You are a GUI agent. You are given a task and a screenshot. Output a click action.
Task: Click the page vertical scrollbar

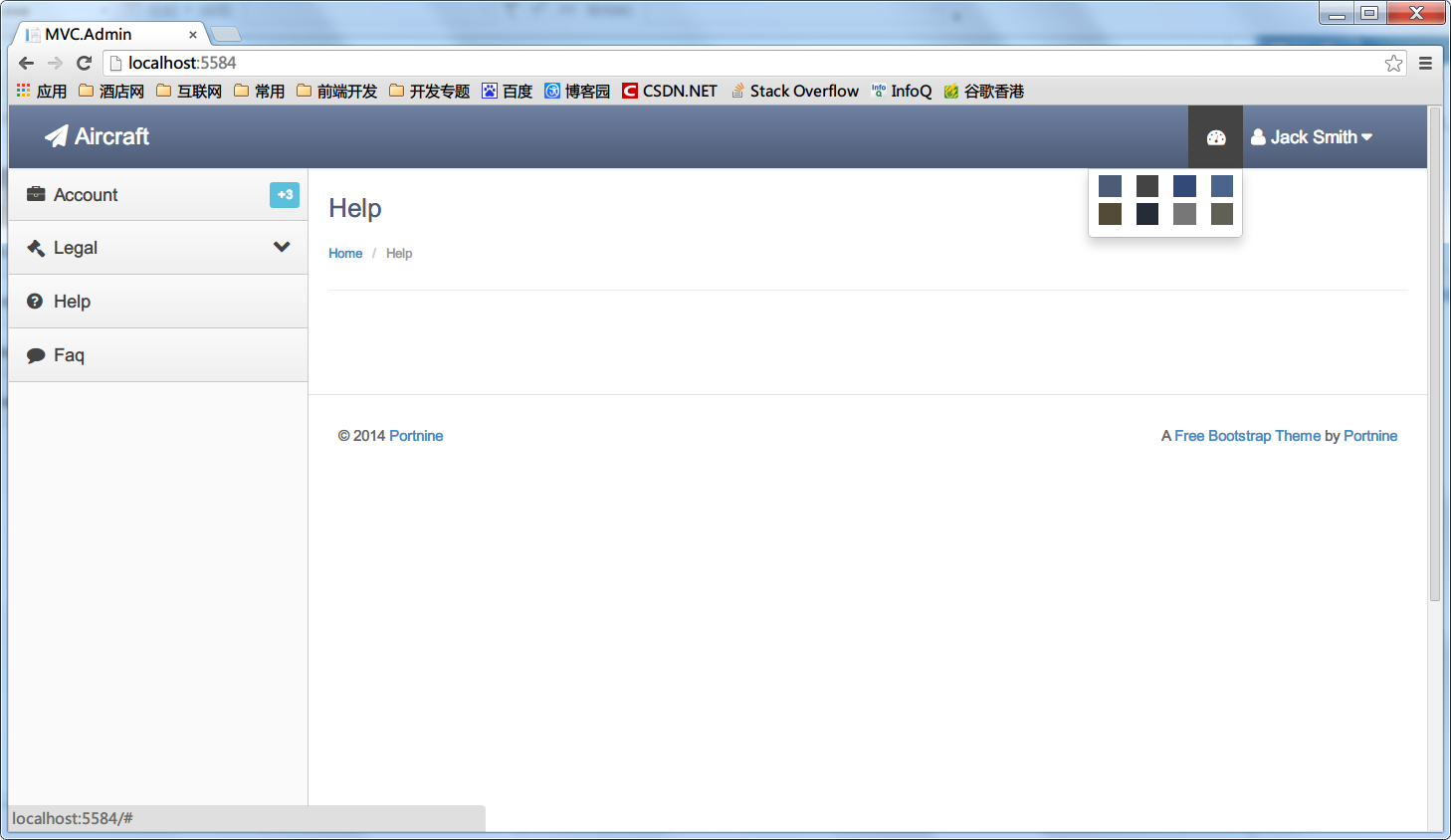click(1434, 353)
